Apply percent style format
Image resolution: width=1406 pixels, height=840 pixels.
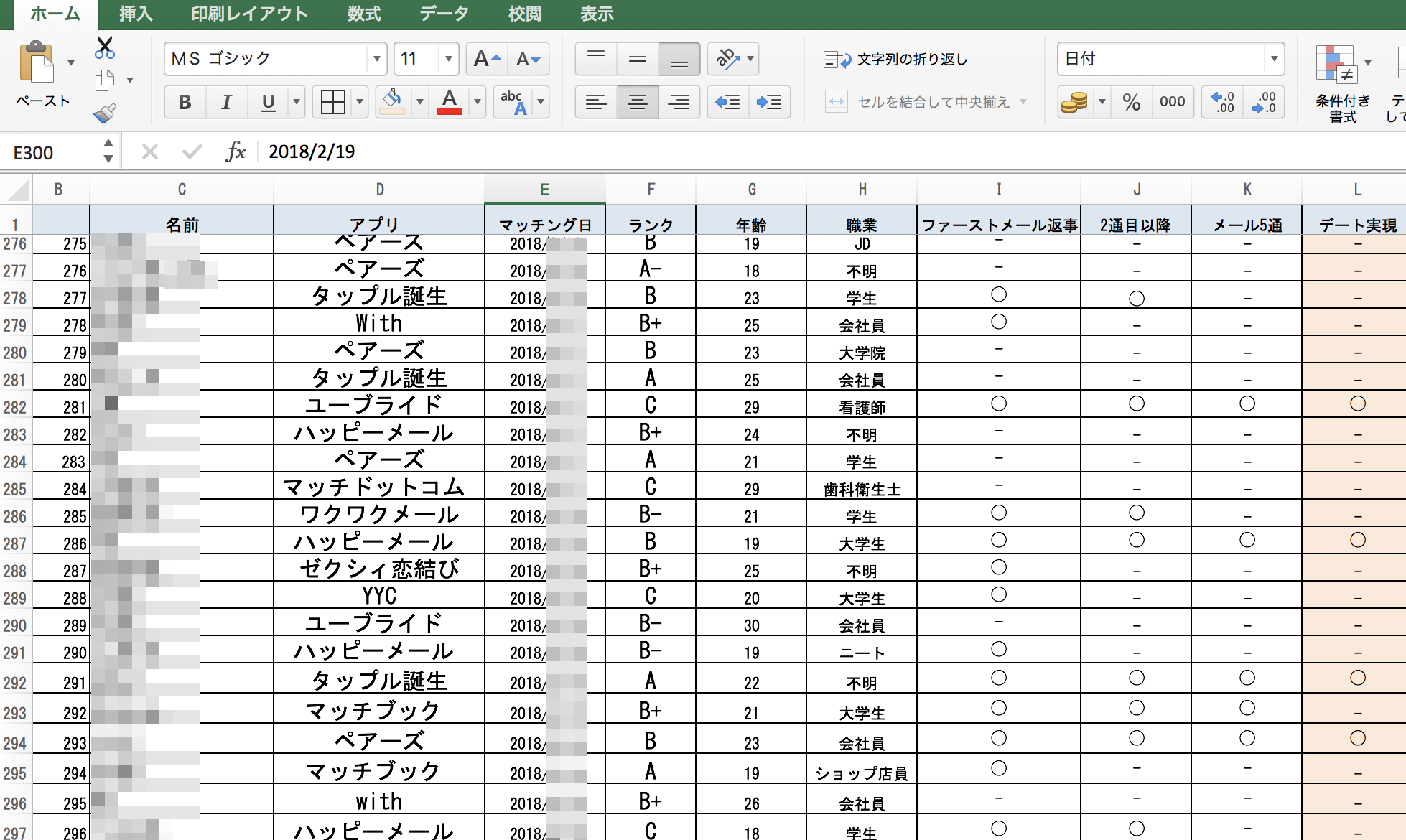[x=1132, y=102]
